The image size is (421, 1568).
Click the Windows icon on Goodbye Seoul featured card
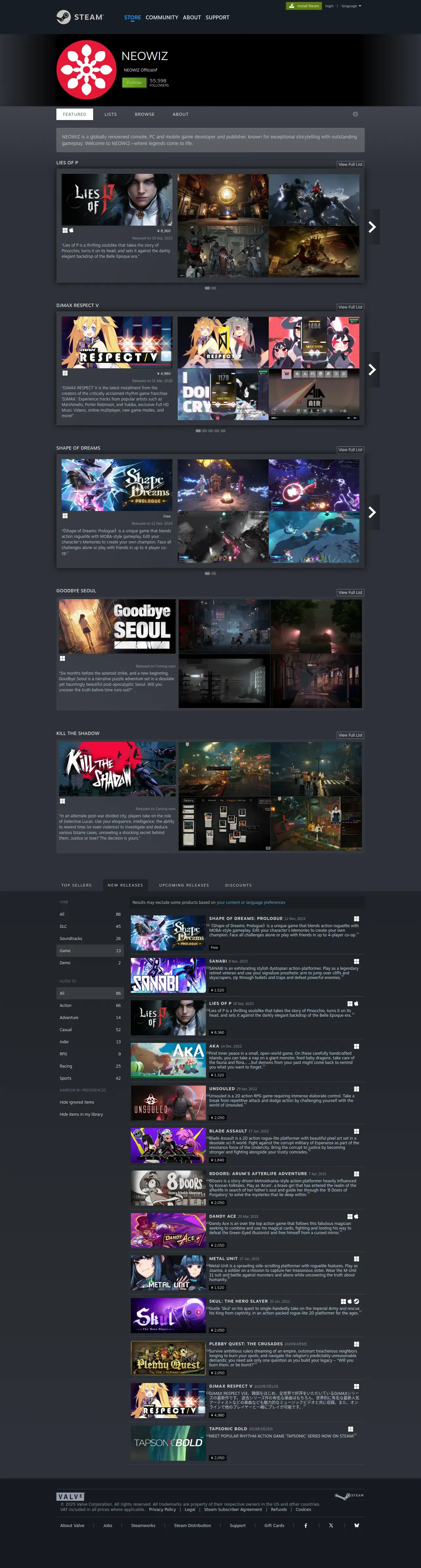(62, 658)
